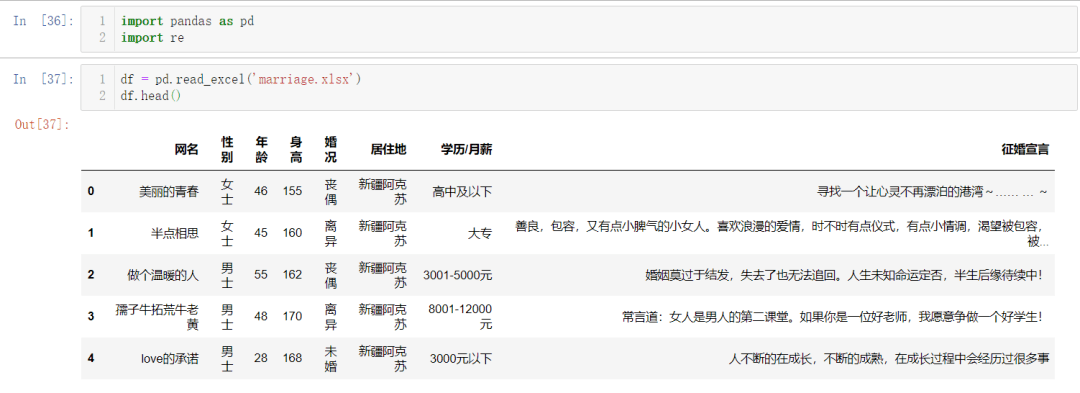Click the declaration starting with 常言道
Viewport: 1080px width, 393px height.
click(833, 317)
